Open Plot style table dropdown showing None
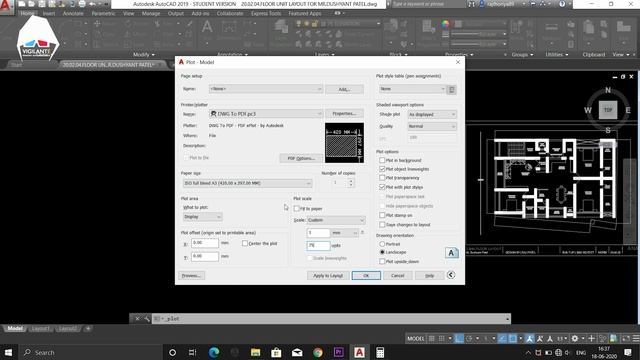The width and height of the screenshot is (640, 360). (x=412, y=89)
